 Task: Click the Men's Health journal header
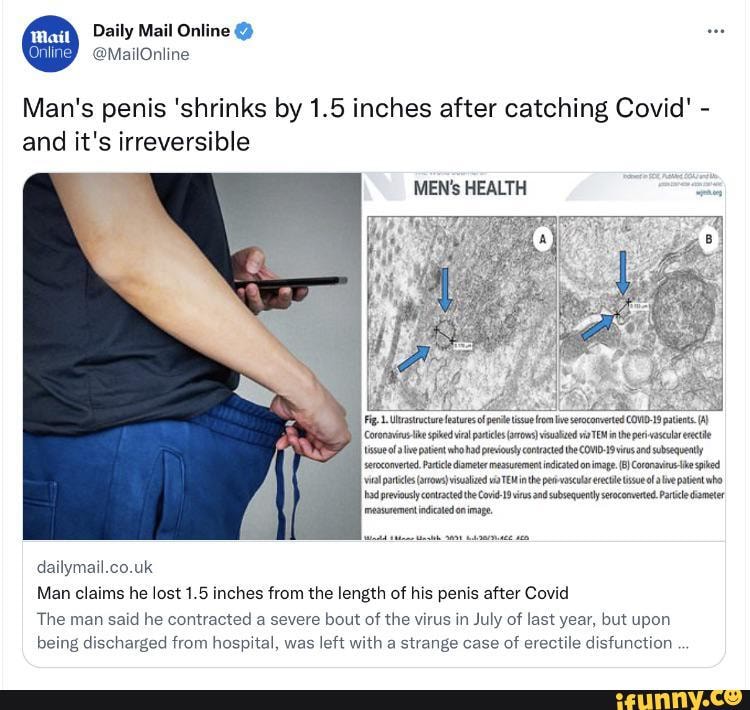click(x=470, y=188)
